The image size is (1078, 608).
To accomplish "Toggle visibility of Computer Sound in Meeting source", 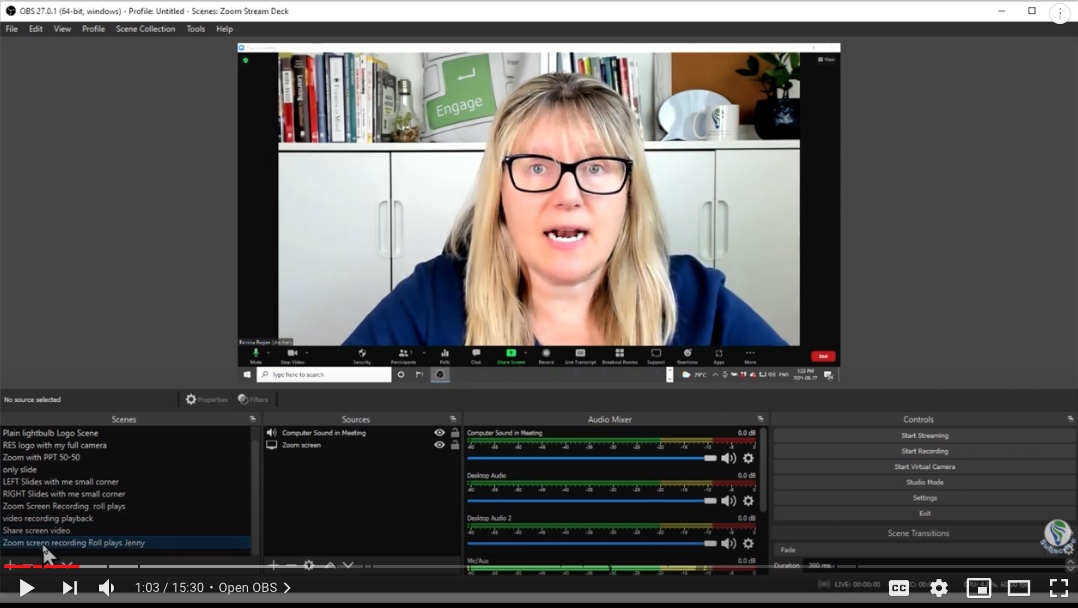I will tap(439, 433).
